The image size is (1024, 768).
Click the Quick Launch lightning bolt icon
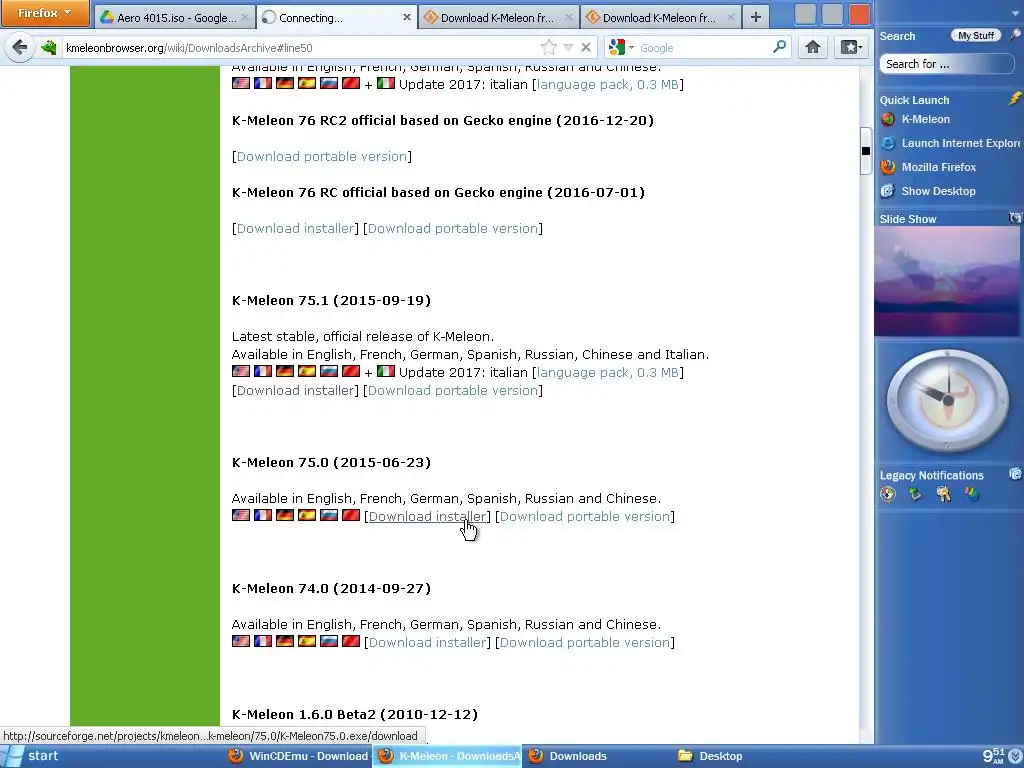tap(1014, 99)
